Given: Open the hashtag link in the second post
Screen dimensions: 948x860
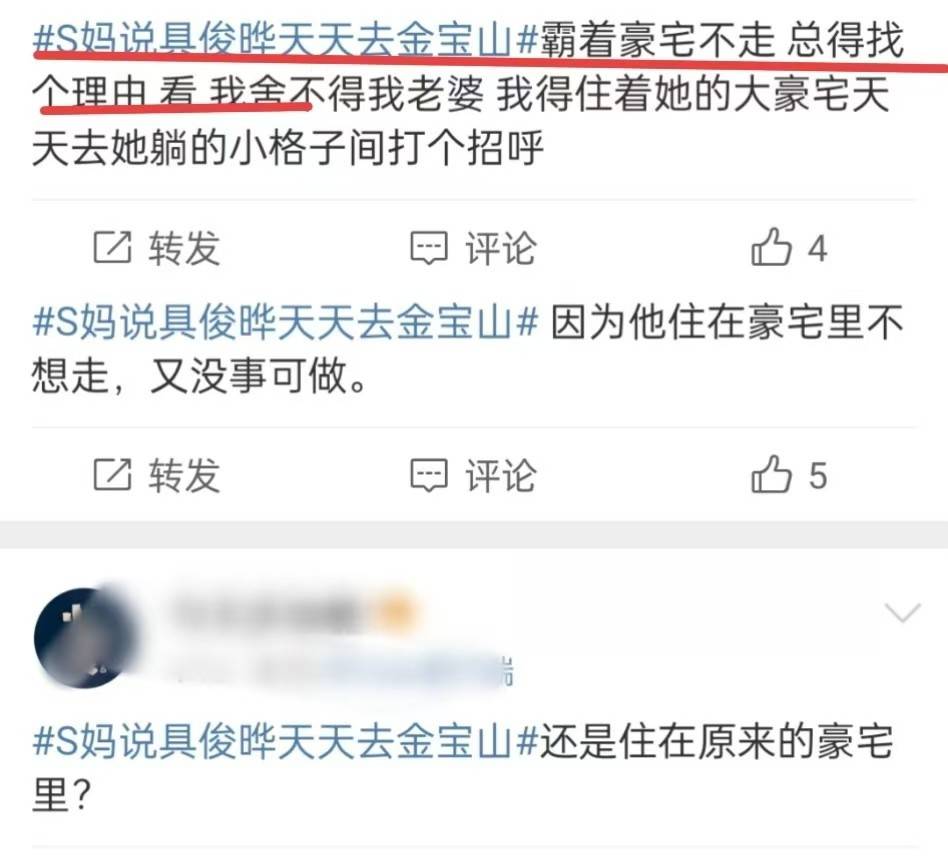Looking at the screenshot, I should (x=285, y=321).
